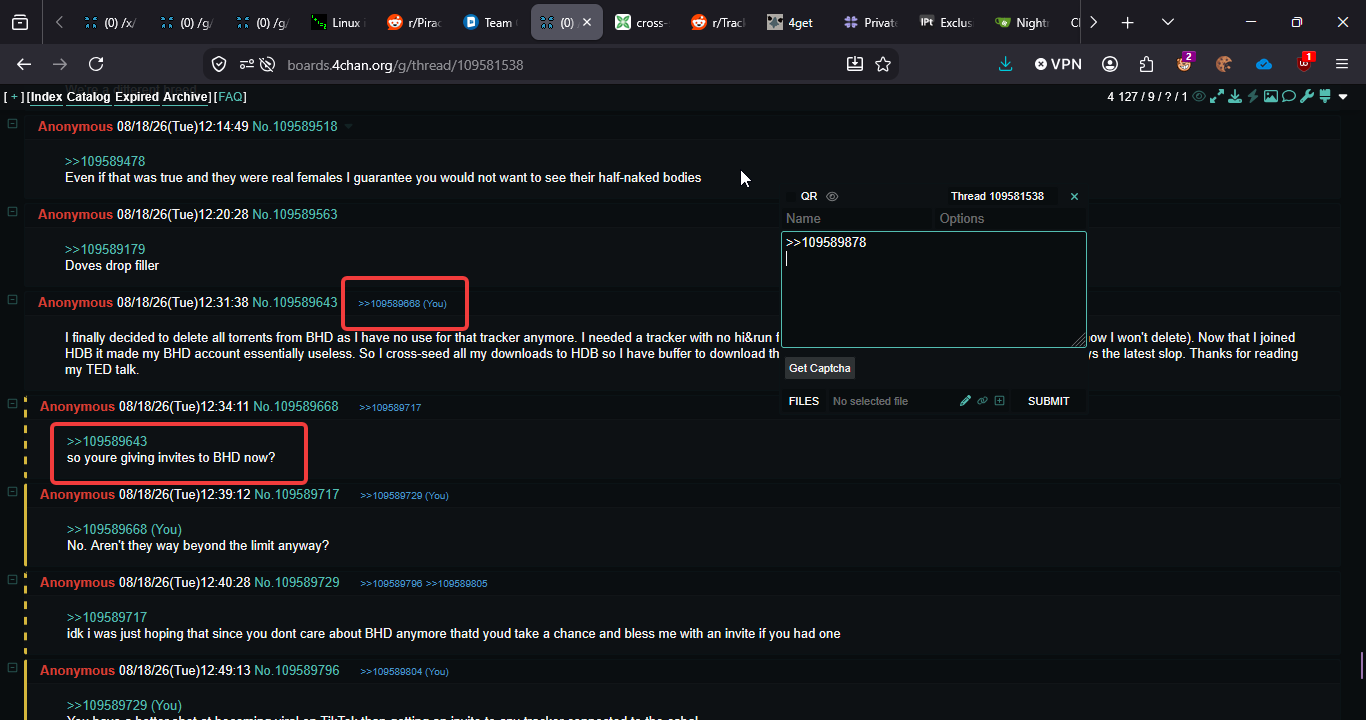Reload the page with the browser refresh button

pos(96,64)
